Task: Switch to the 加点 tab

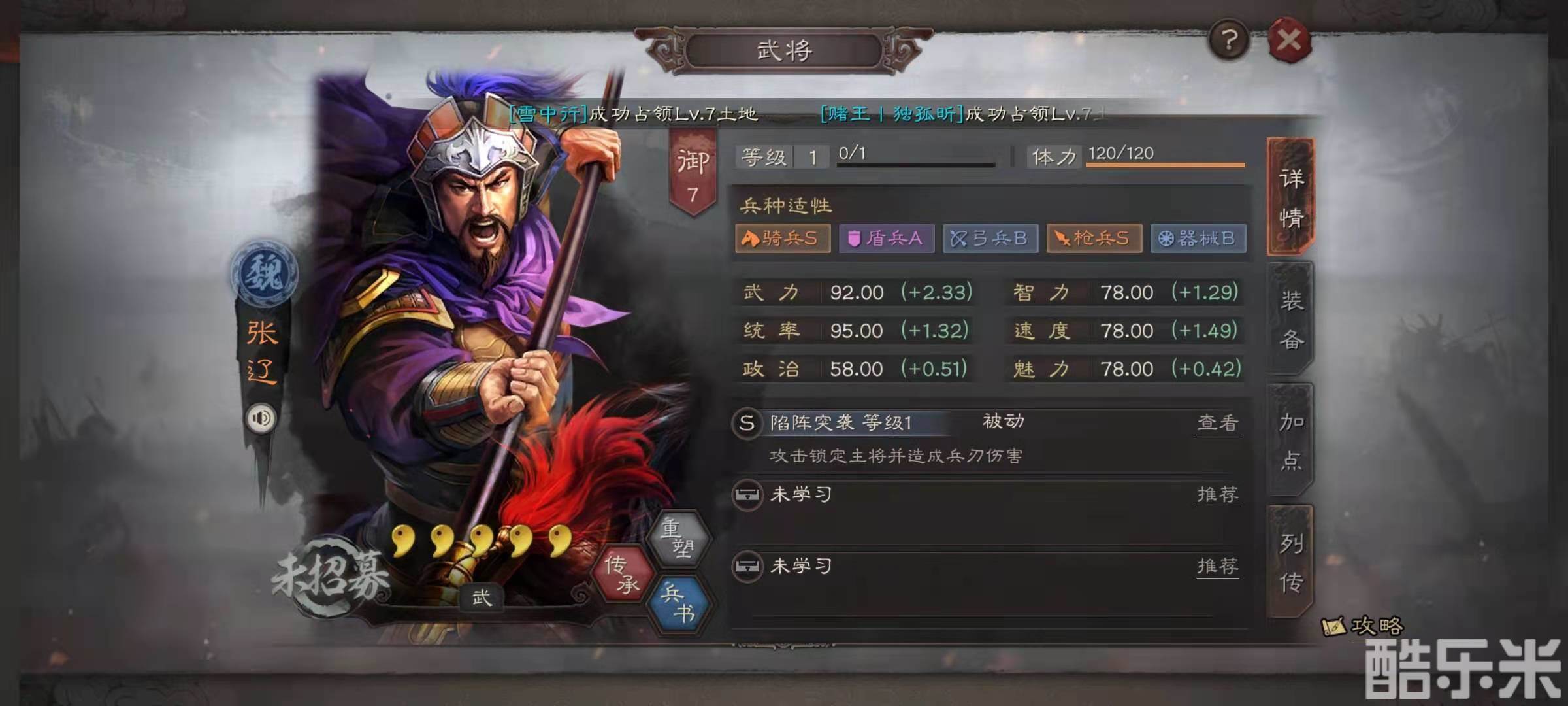Action: click(x=1290, y=440)
